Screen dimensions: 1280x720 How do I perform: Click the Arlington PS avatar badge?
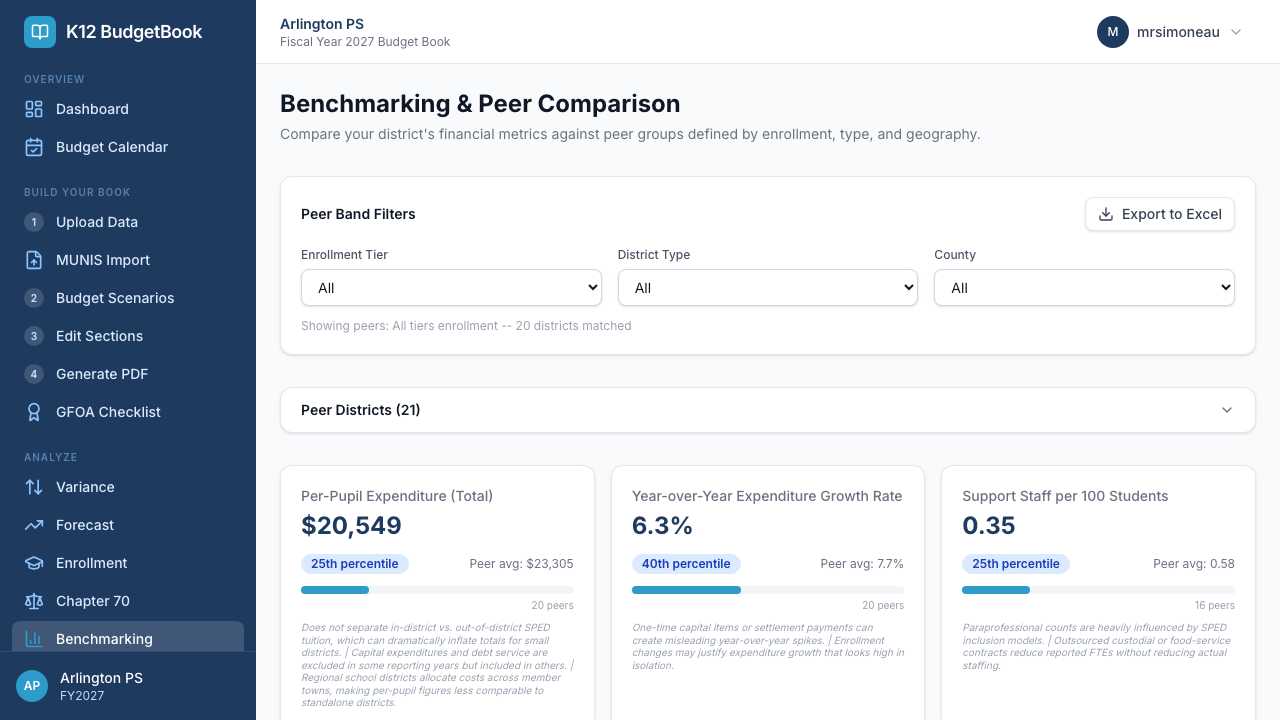pos(32,686)
